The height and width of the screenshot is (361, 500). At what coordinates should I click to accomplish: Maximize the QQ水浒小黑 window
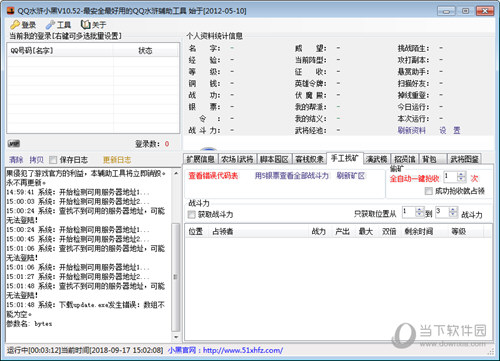pyautogui.click(x=466, y=11)
